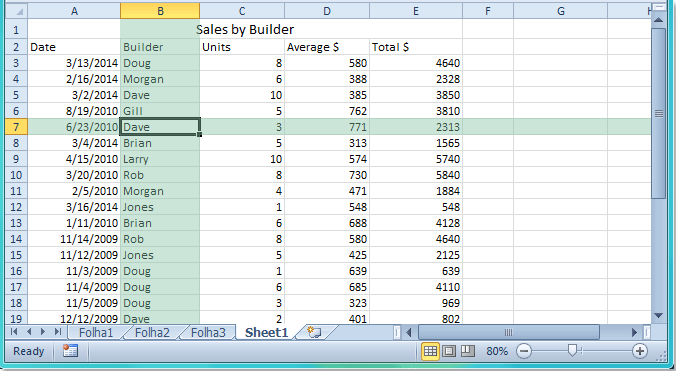Select the 'Total $' header cell
Viewport: 676px width, 371px height.
(x=416, y=47)
